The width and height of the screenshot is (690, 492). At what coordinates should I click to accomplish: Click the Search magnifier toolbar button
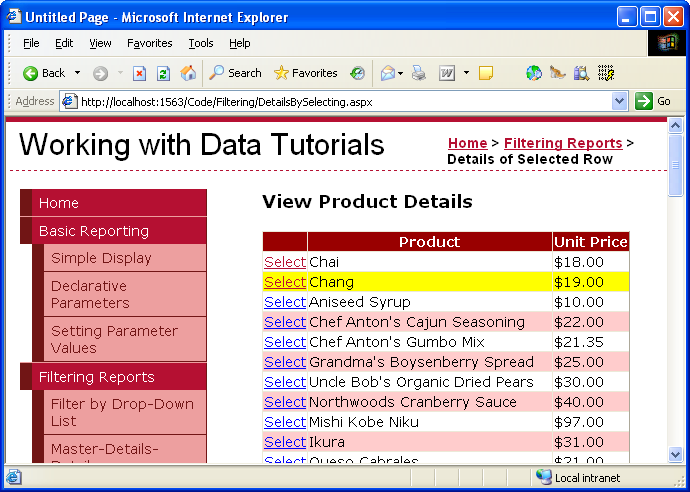235,73
